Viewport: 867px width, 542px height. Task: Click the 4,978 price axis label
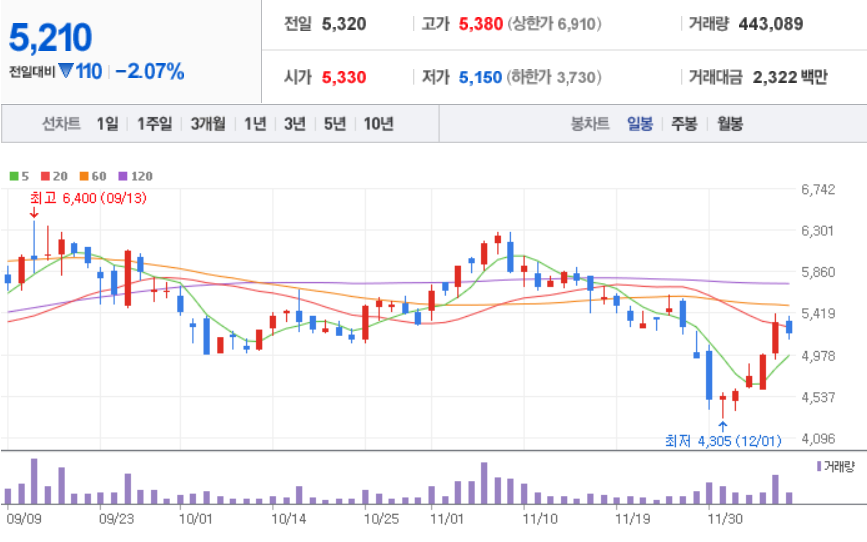tap(818, 356)
